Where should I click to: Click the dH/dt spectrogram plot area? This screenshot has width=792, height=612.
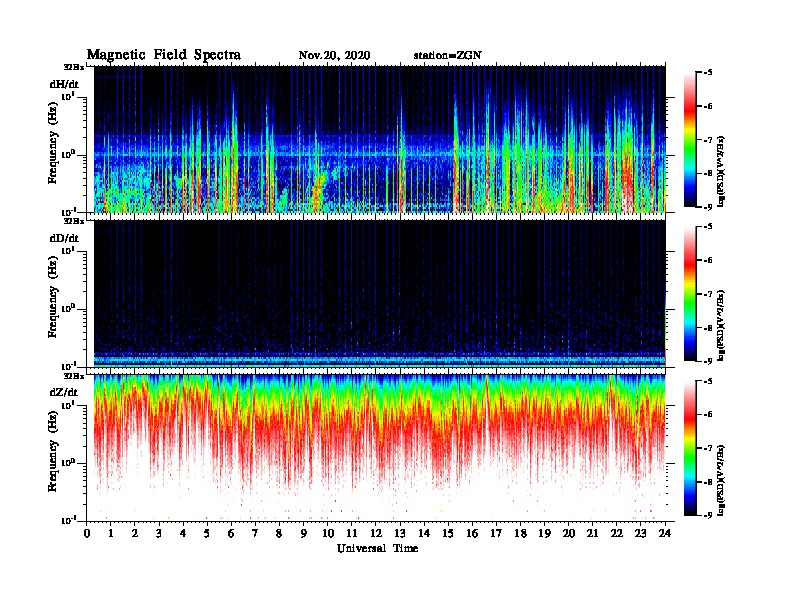(379, 139)
